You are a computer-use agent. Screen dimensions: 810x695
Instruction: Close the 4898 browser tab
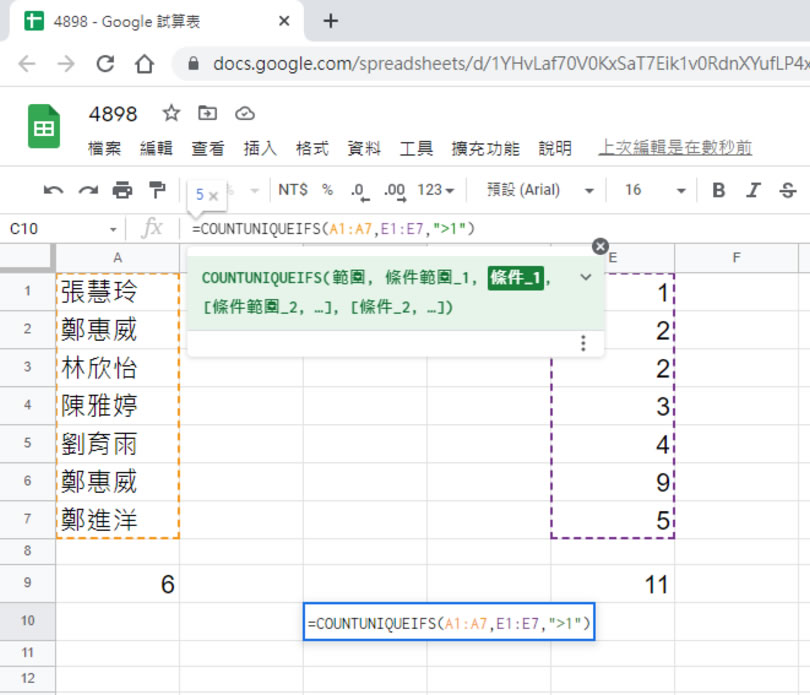click(284, 21)
